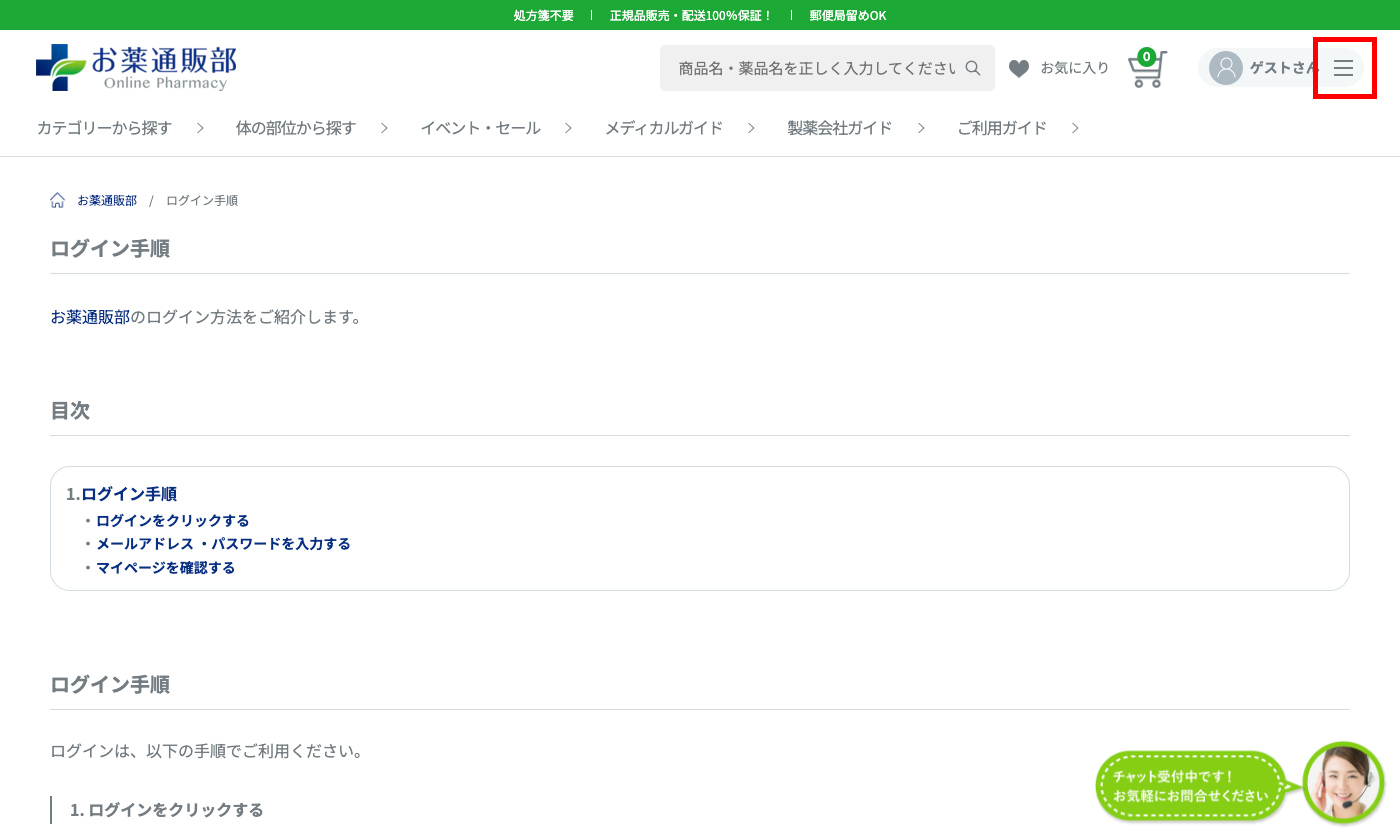Open the 製薬会社ガイド menu

click(x=840, y=128)
